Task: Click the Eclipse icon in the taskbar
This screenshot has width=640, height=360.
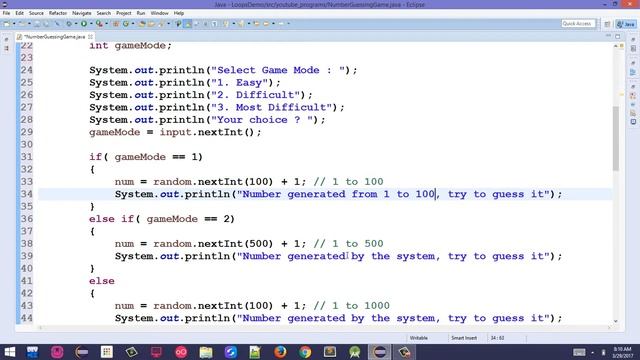Action: 380,352
